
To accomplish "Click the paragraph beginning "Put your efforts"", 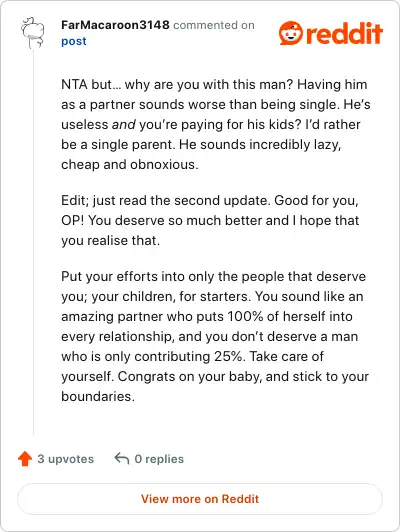I will pos(215,336).
